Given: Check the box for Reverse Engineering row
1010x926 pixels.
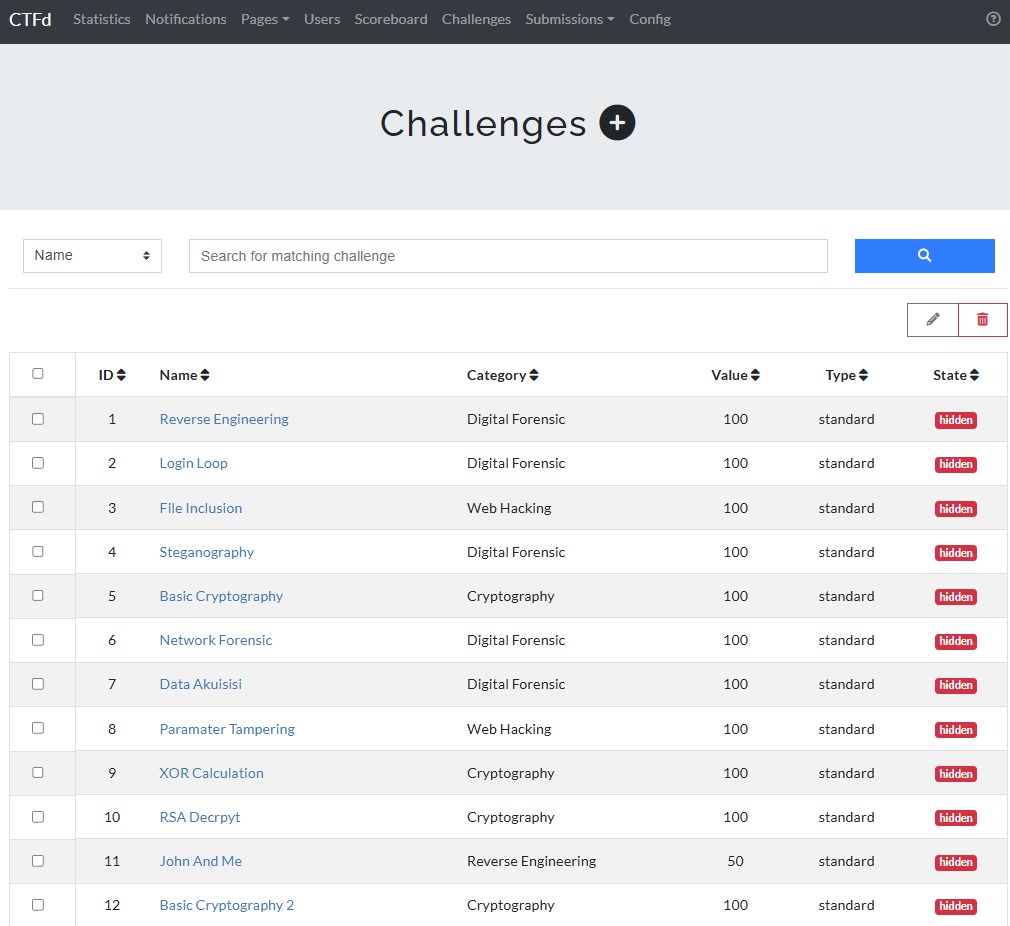Looking at the screenshot, I should (x=38, y=419).
